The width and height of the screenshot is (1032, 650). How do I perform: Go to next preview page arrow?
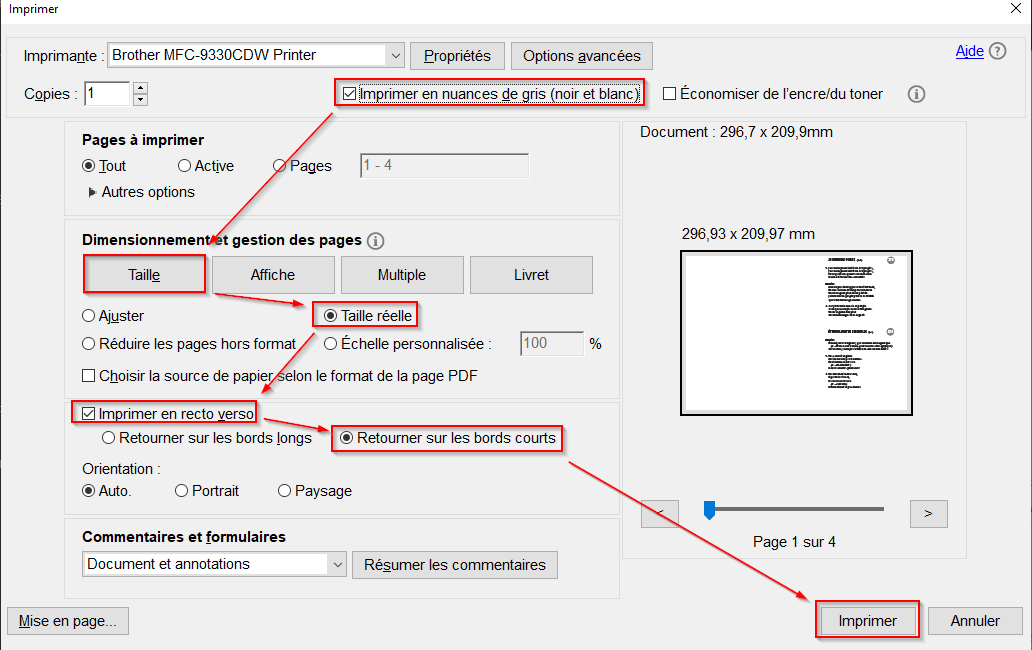point(928,513)
